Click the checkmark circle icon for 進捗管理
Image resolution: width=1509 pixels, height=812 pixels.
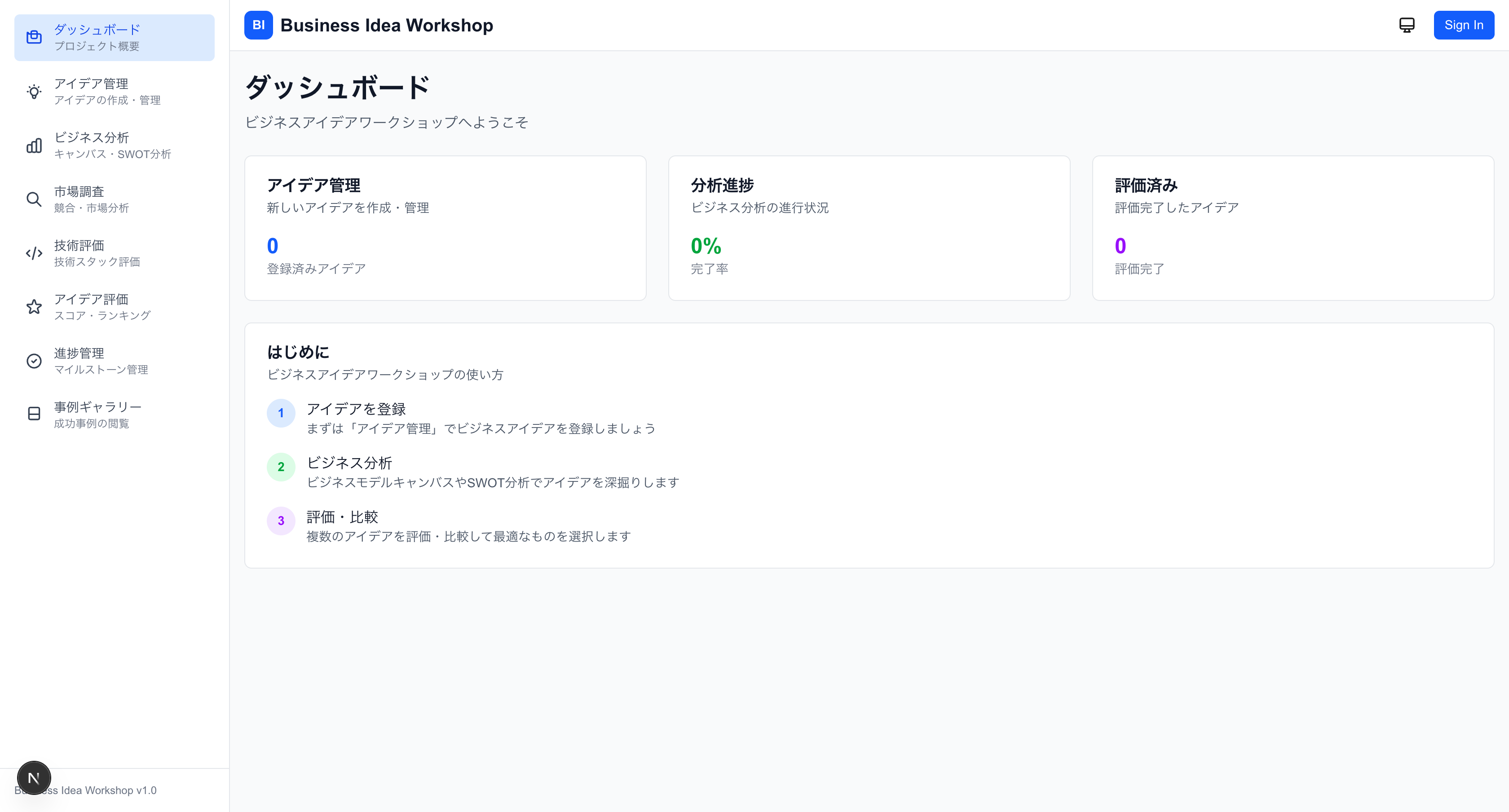click(34, 361)
